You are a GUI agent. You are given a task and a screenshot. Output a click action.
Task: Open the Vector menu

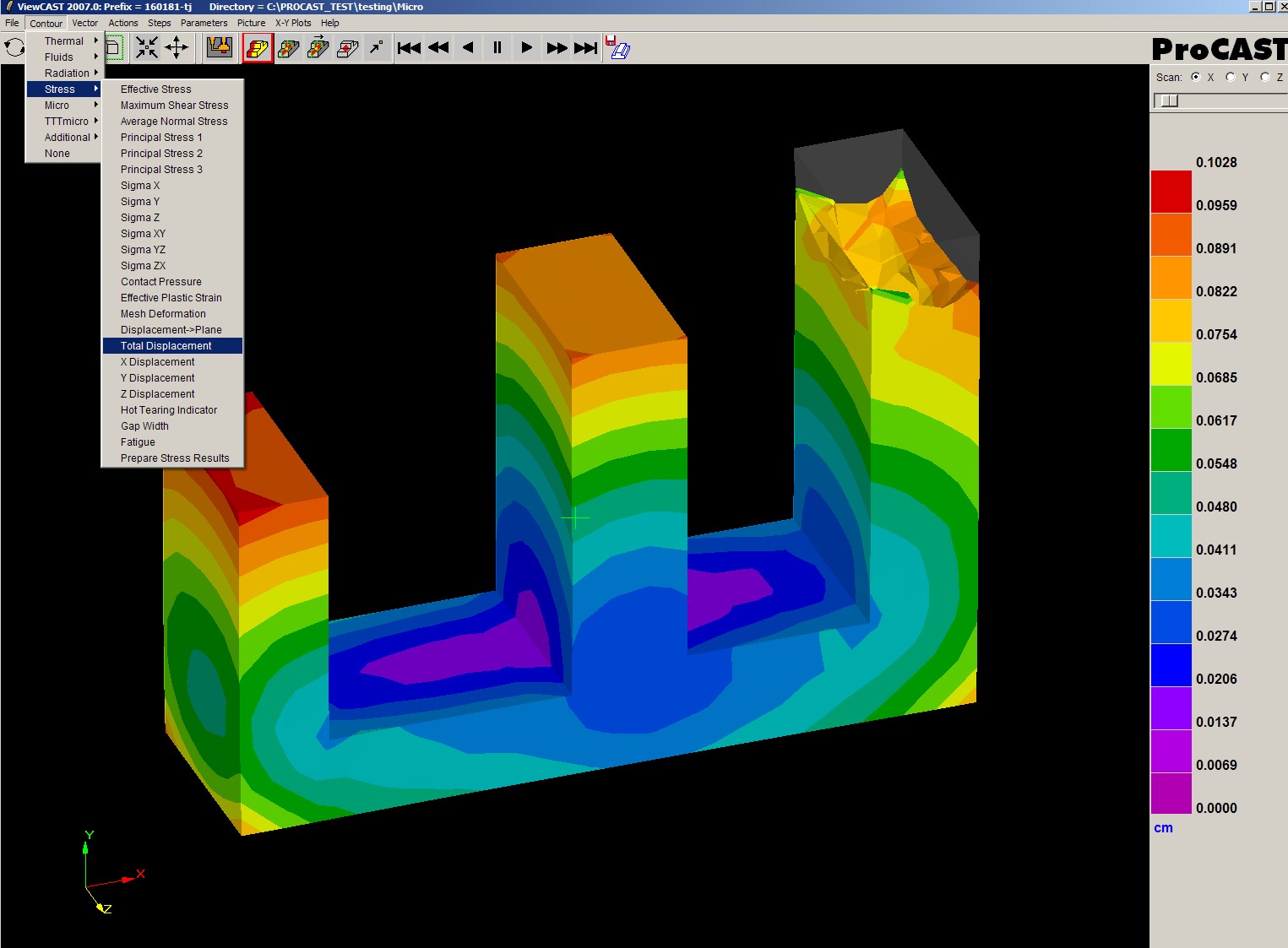[85, 23]
